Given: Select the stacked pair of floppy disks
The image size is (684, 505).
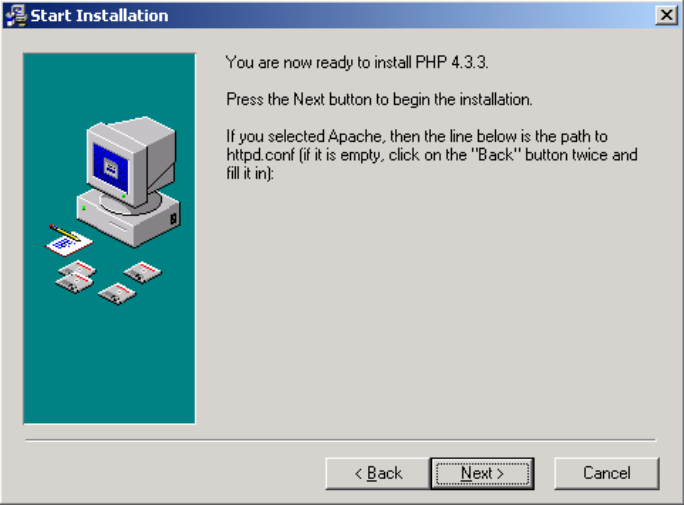Looking at the screenshot, I should point(76,277).
